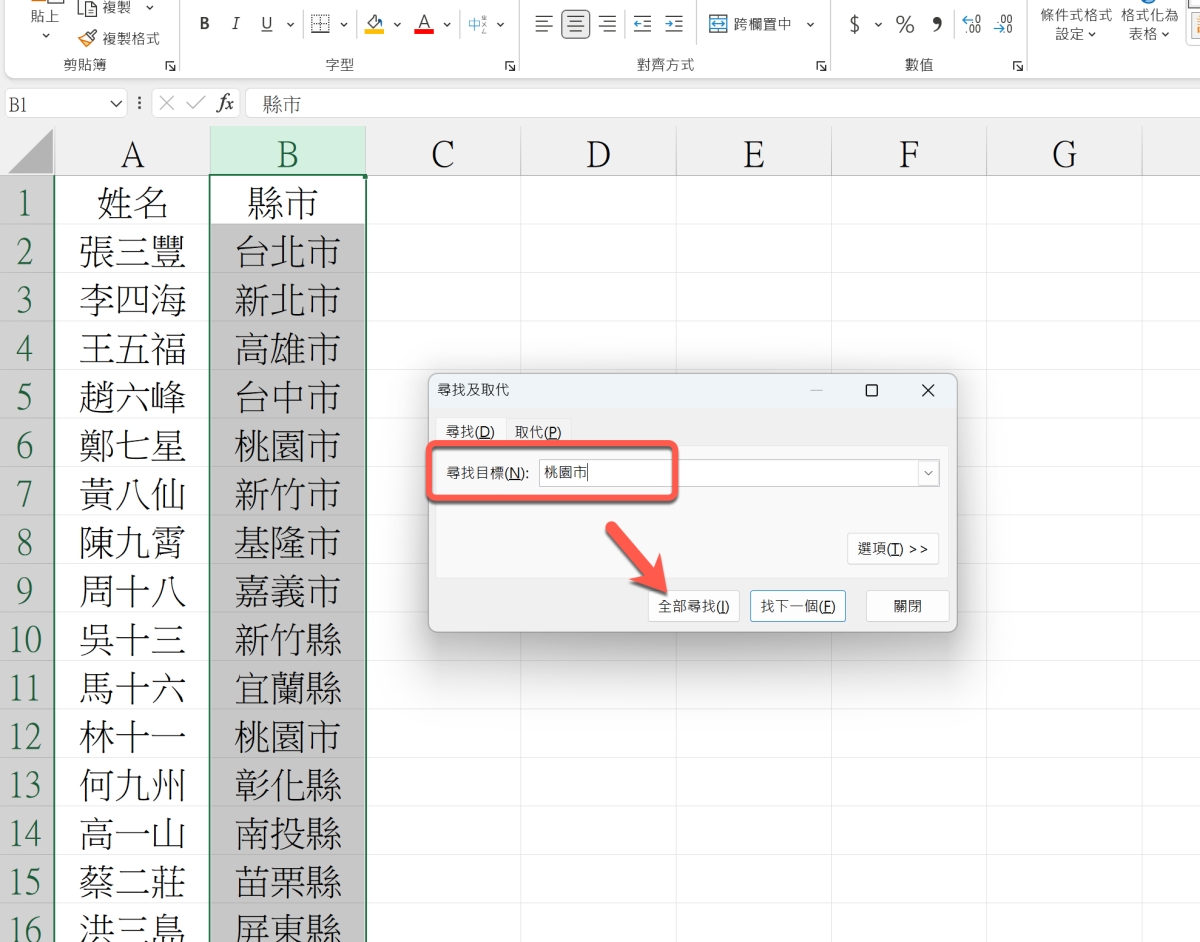Apply percent style to cells
The image size is (1200, 942).
905,24
